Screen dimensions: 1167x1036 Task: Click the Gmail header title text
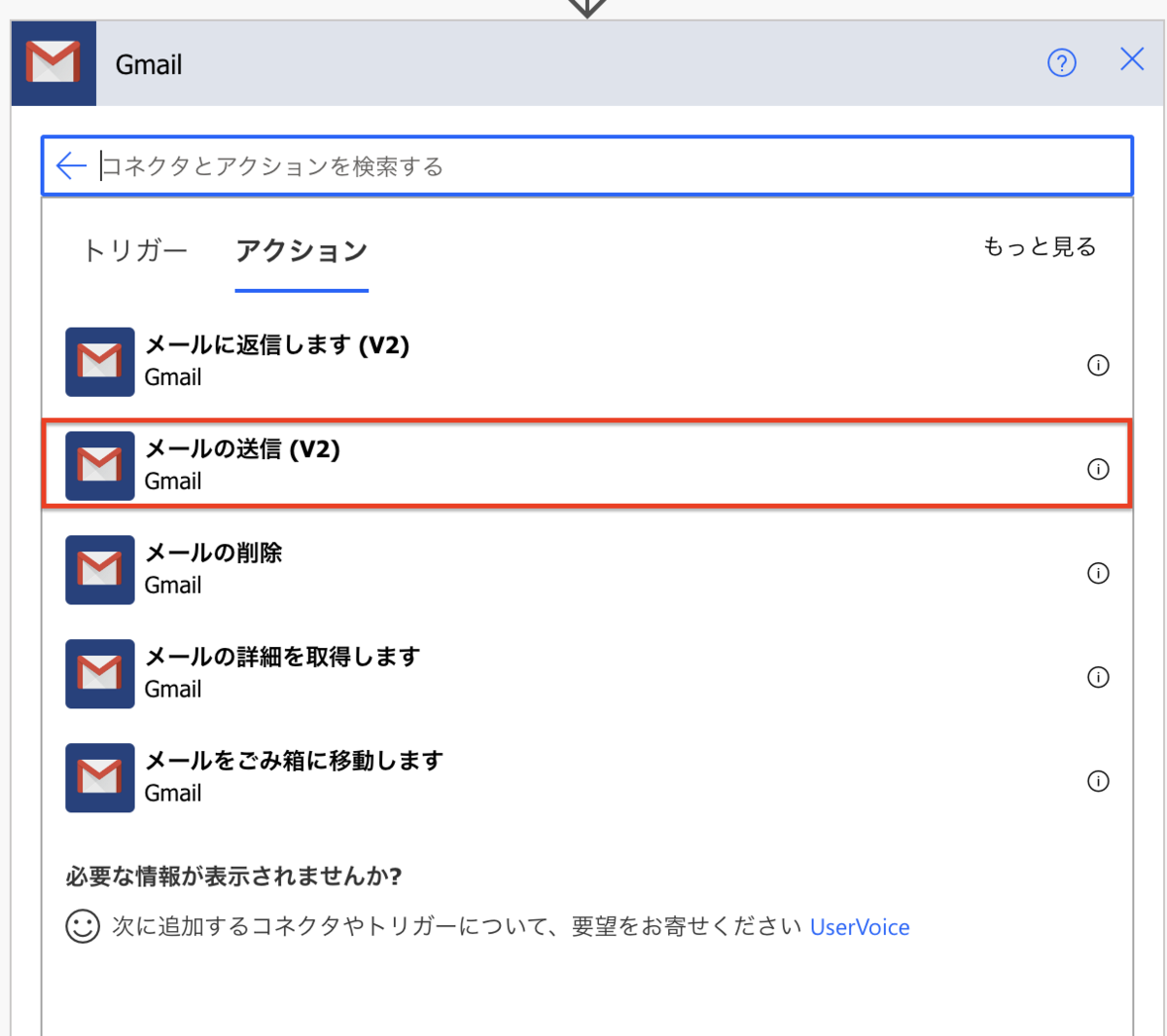click(x=149, y=65)
